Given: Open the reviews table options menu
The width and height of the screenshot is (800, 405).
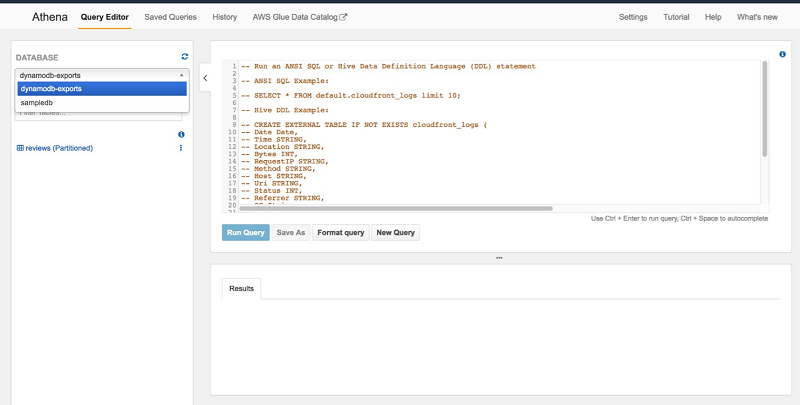Looking at the screenshot, I should (181, 148).
